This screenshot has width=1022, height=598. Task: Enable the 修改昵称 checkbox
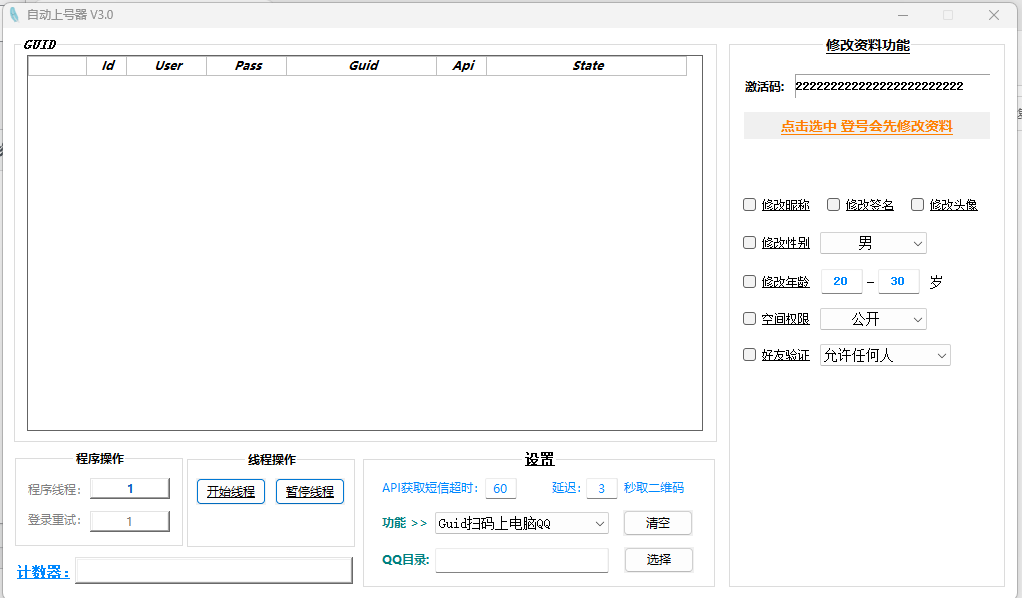(749, 205)
